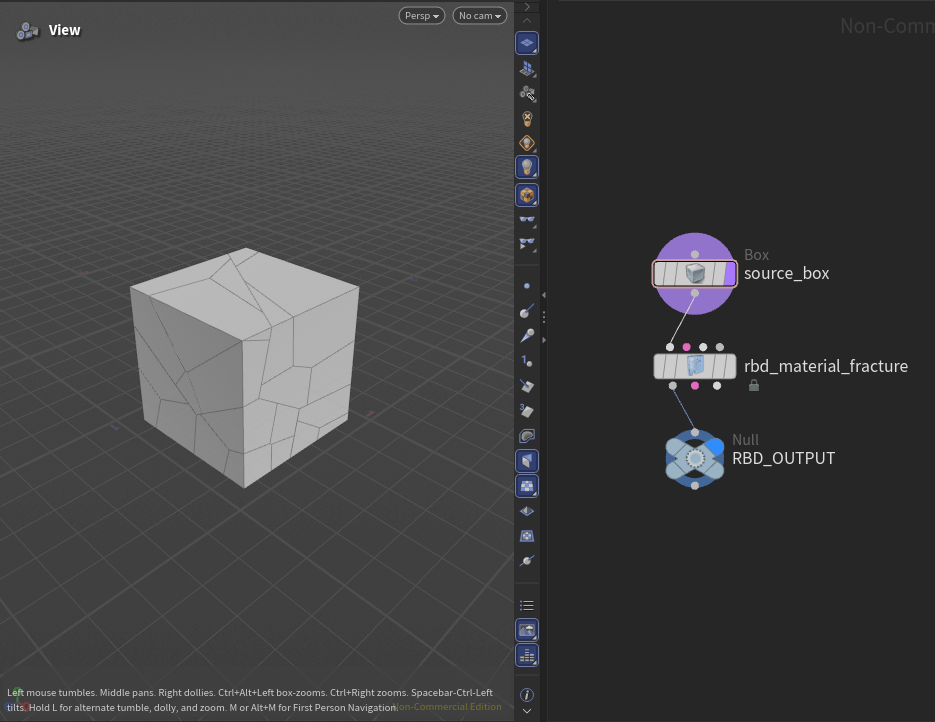Click the fractured cube in the viewport
The image size is (935, 722).
244,367
